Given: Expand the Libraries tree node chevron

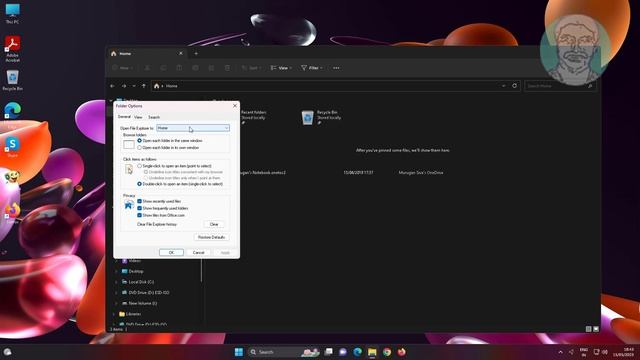Looking at the screenshot, I should click(x=113, y=314).
